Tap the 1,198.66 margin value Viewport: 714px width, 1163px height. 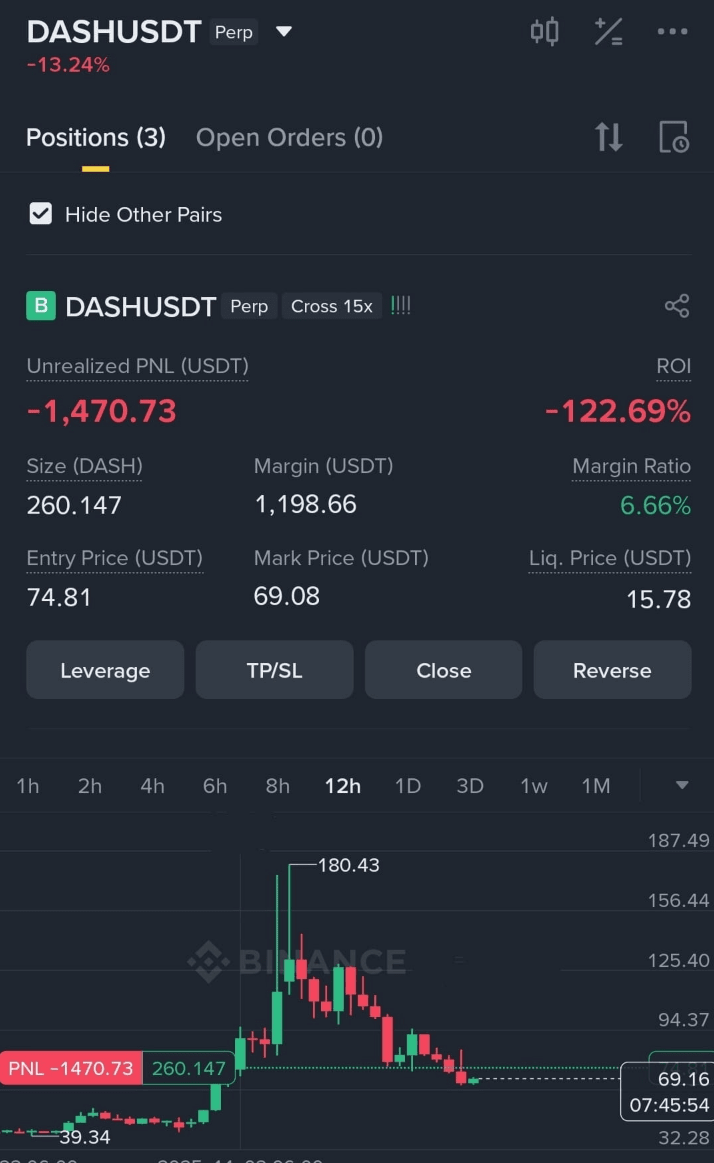(x=305, y=504)
